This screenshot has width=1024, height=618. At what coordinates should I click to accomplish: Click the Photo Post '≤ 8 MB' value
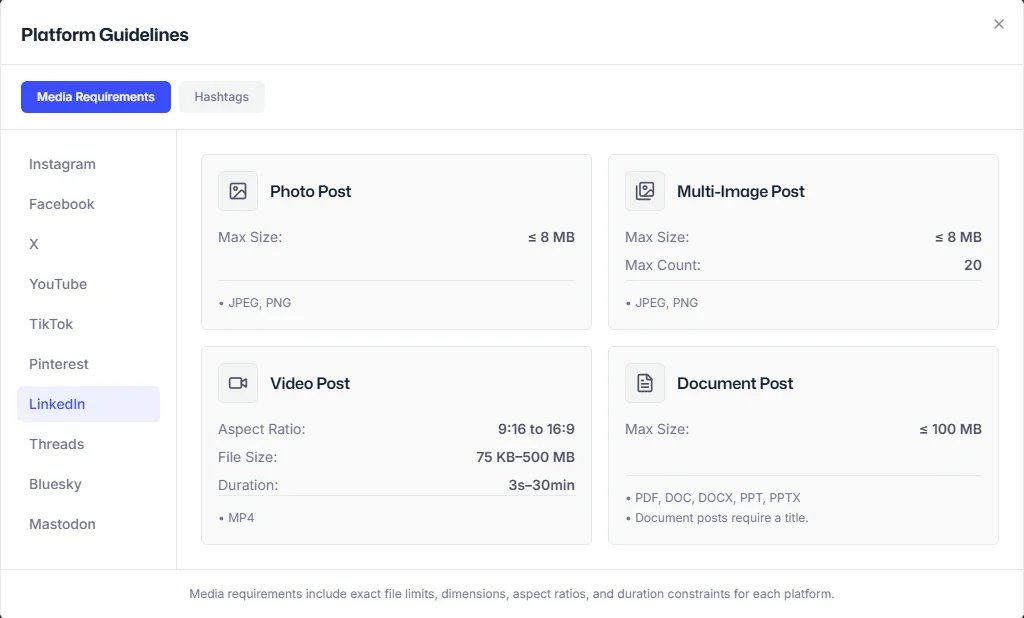[552, 237]
